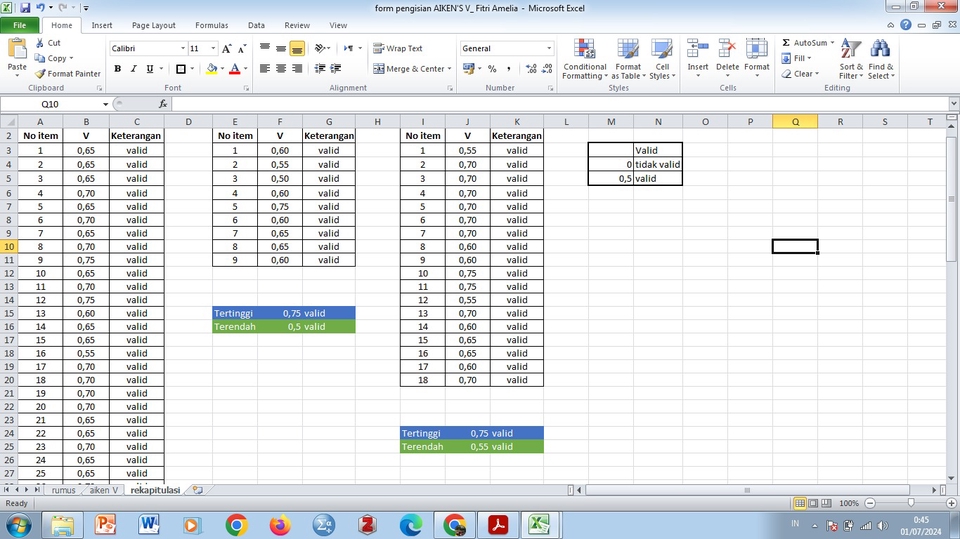960x539 pixels.
Task: Open the File tab
Action: click(20, 25)
